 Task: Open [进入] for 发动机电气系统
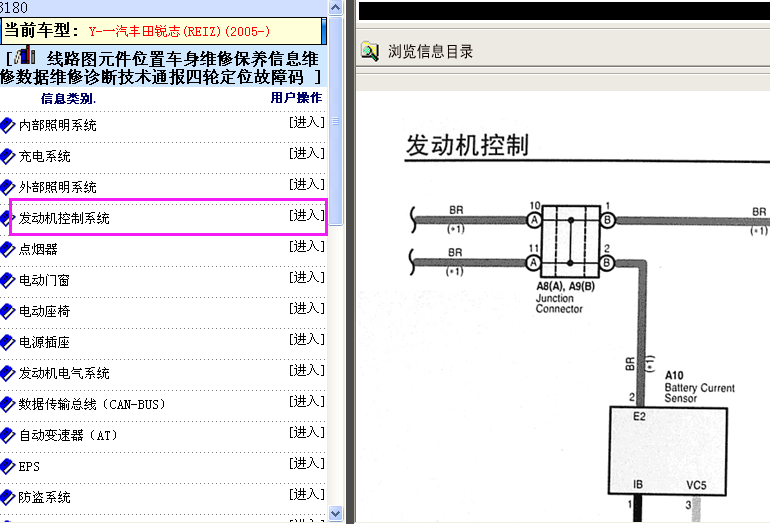pyautogui.click(x=307, y=370)
